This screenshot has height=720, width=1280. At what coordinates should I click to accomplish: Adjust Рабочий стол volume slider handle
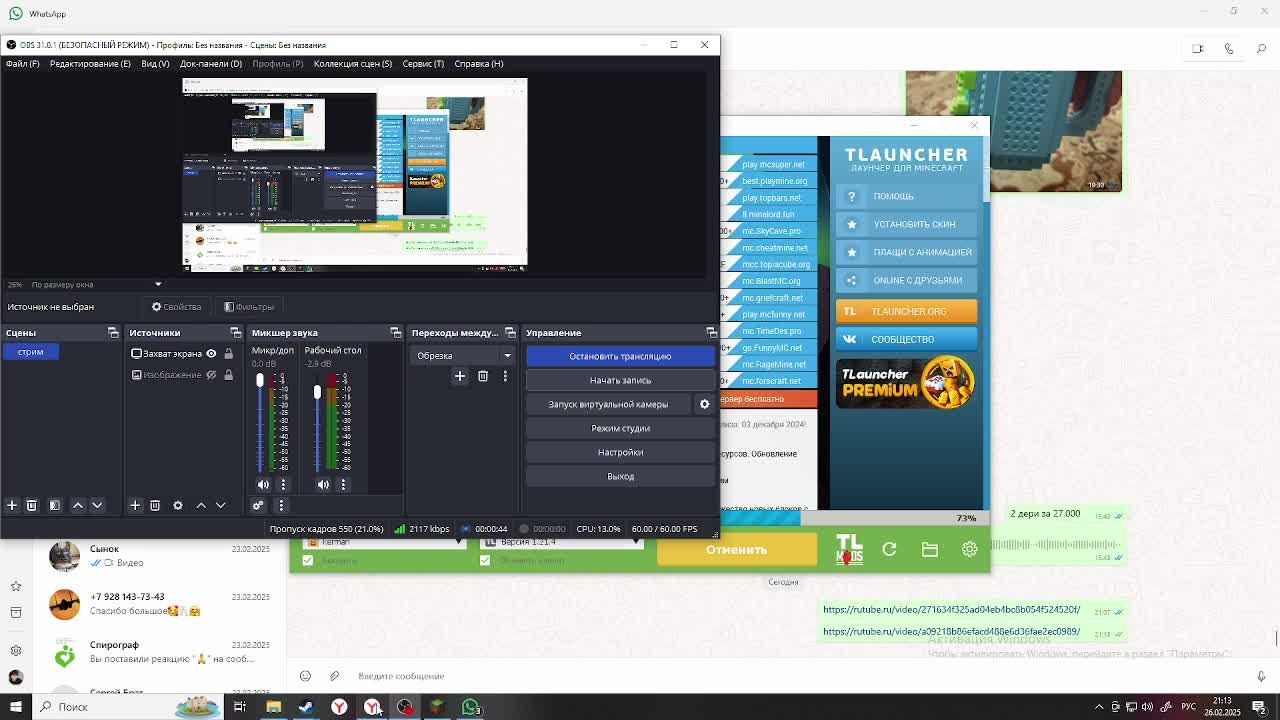coord(317,392)
